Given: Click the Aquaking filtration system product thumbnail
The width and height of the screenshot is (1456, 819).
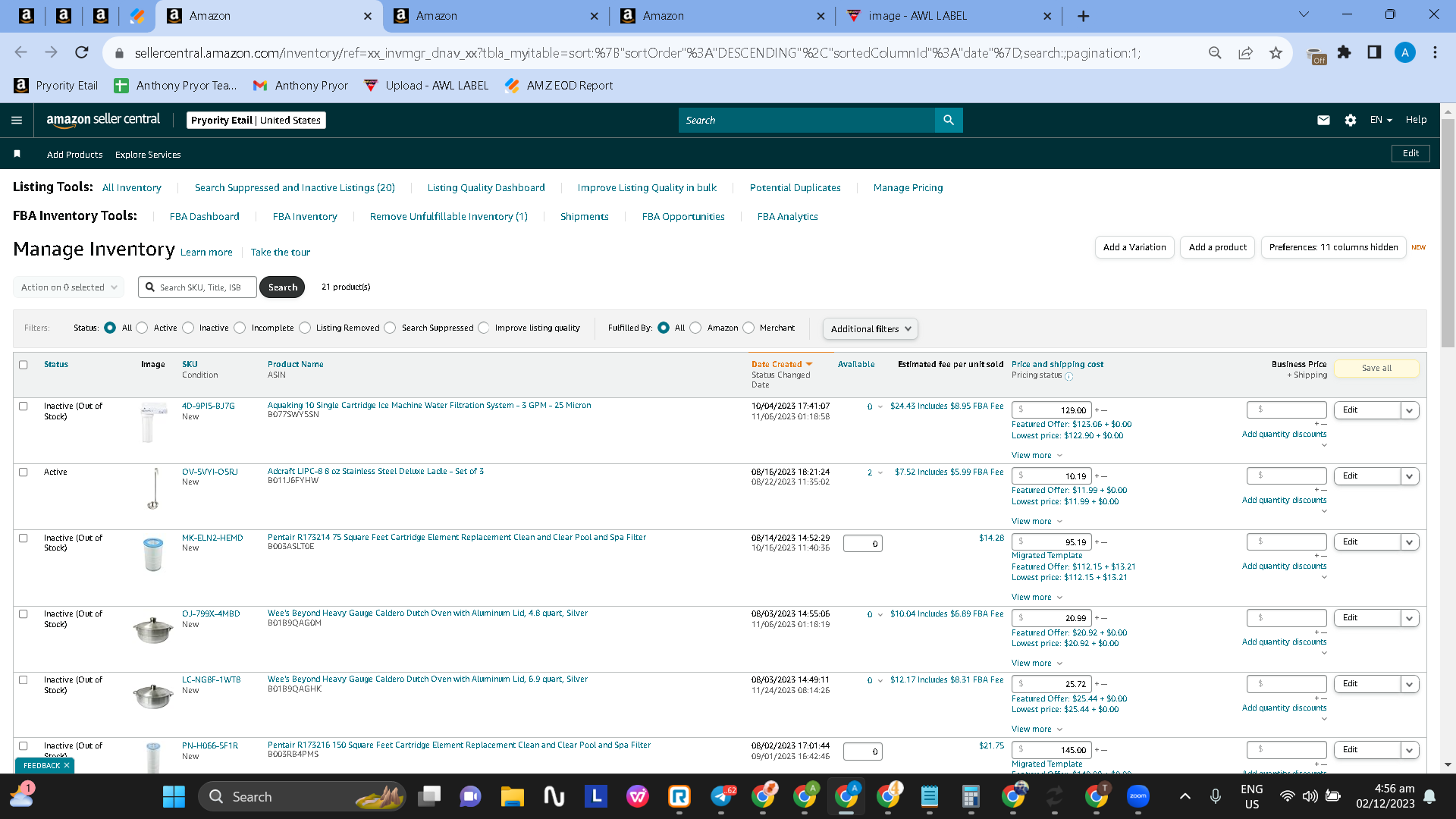Looking at the screenshot, I should click(153, 423).
